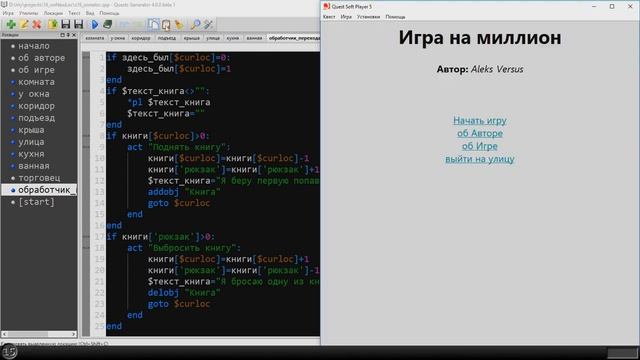Open the Утилиты menu

tap(29, 13)
